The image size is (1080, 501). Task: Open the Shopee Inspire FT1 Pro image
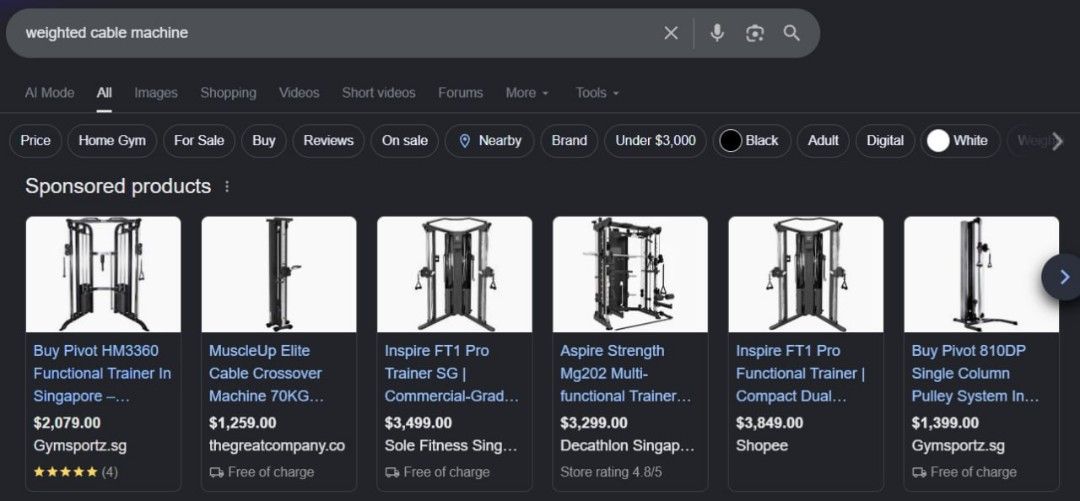coord(806,274)
